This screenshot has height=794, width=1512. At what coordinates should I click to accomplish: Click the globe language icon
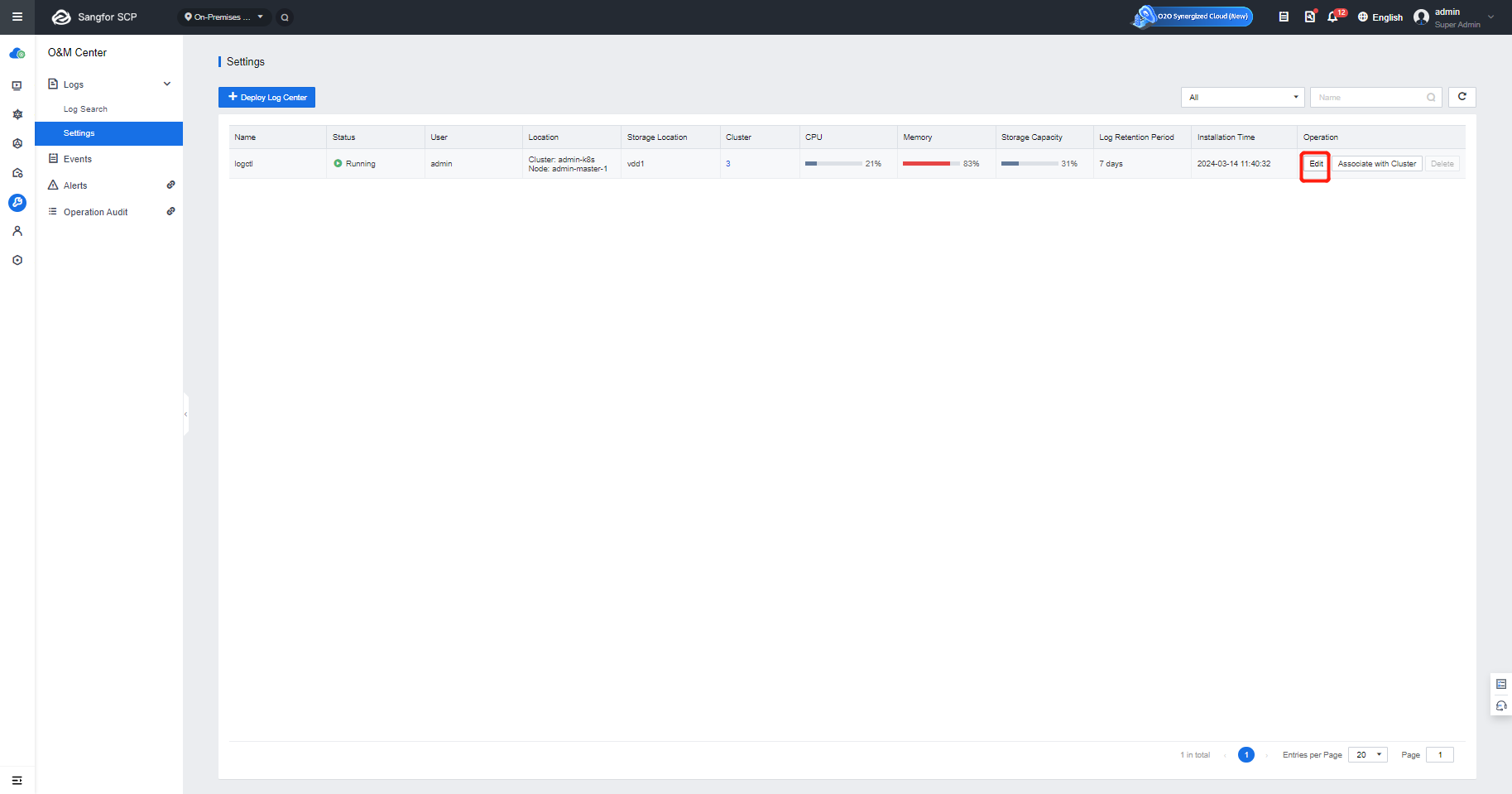coord(1363,17)
